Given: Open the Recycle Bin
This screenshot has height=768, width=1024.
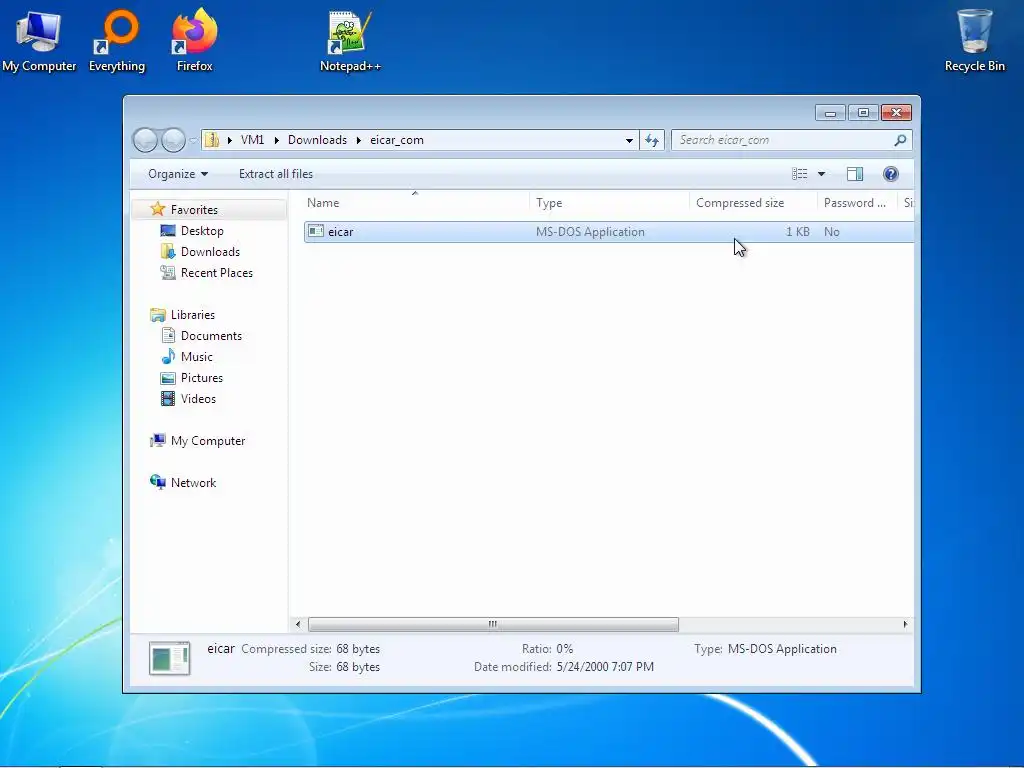Looking at the screenshot, I should (x=974, y=40).
